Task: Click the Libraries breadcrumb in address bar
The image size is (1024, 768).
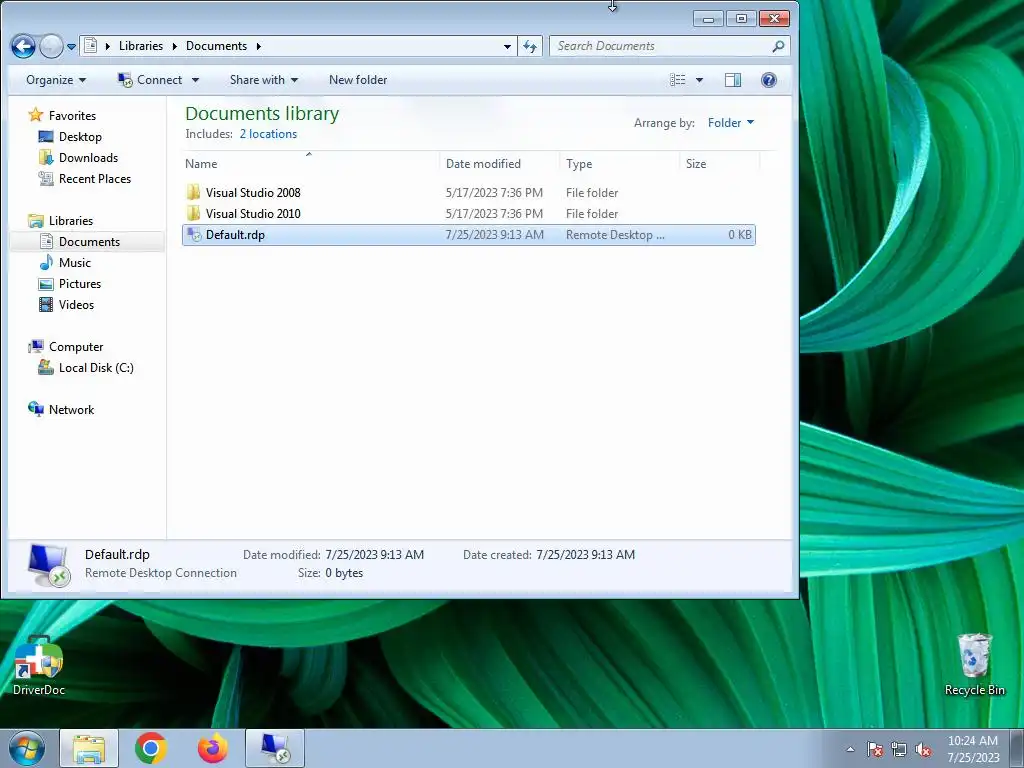Action: coord(140,46)
